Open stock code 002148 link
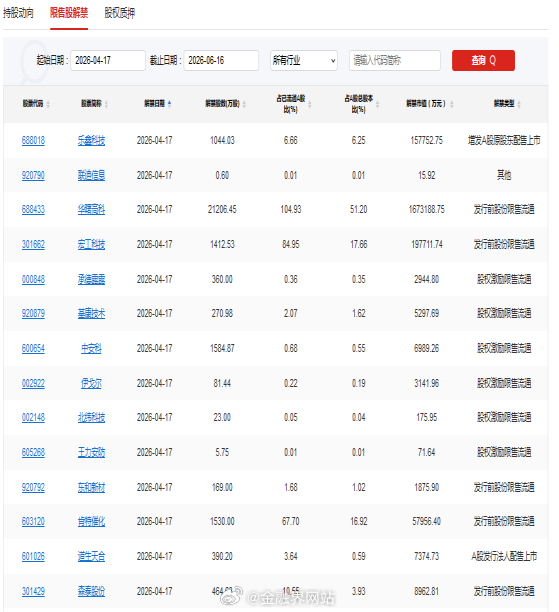 tap(33, 418)
